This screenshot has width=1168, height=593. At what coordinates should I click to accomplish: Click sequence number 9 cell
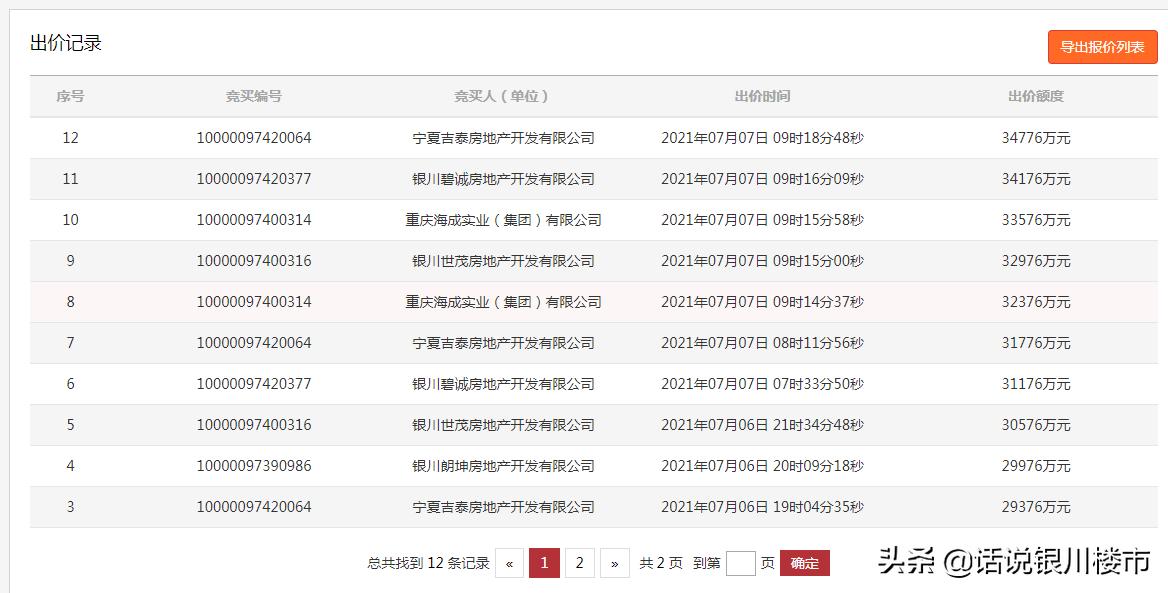pyautogui.click(x=70, y=261)
